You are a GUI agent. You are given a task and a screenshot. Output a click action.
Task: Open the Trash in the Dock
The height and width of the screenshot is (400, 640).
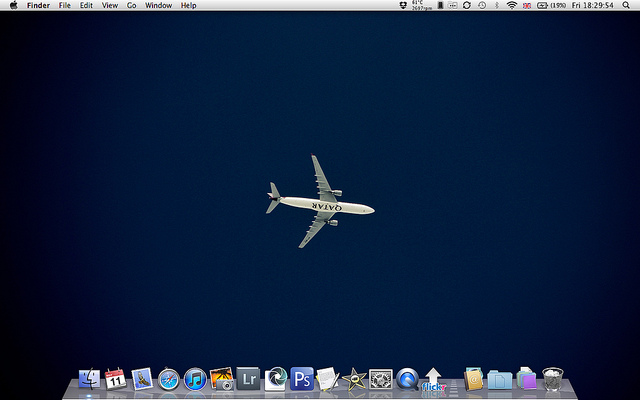pos(553,379)
